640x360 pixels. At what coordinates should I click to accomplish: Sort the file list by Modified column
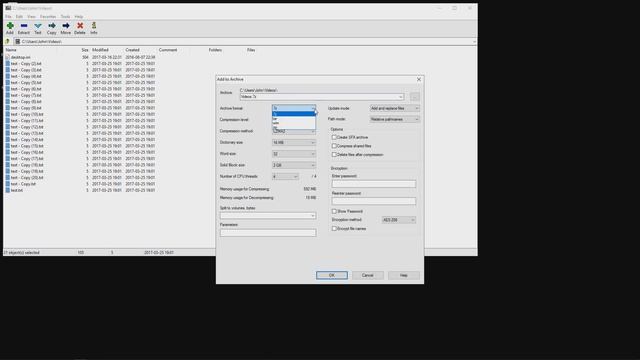pos(100,50)
